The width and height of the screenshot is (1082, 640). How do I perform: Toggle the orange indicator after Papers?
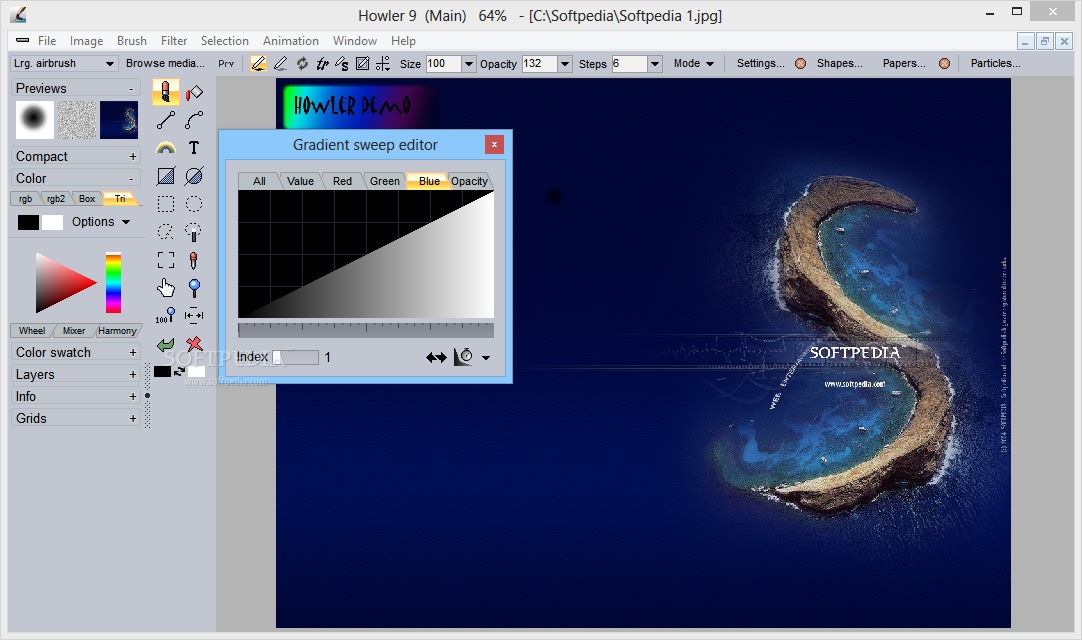coord(945,64)
